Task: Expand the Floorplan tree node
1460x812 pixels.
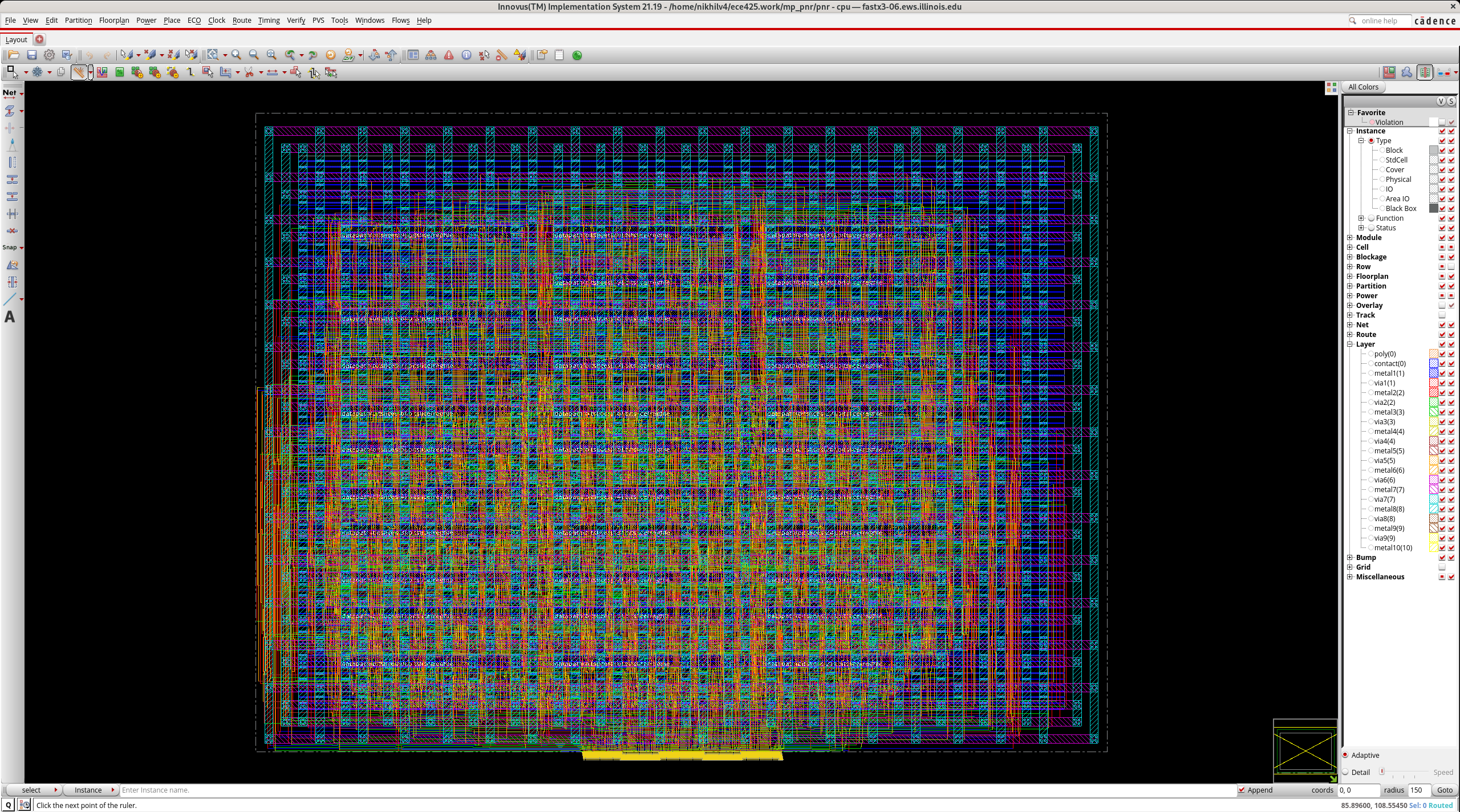Action: (1350, 276)
